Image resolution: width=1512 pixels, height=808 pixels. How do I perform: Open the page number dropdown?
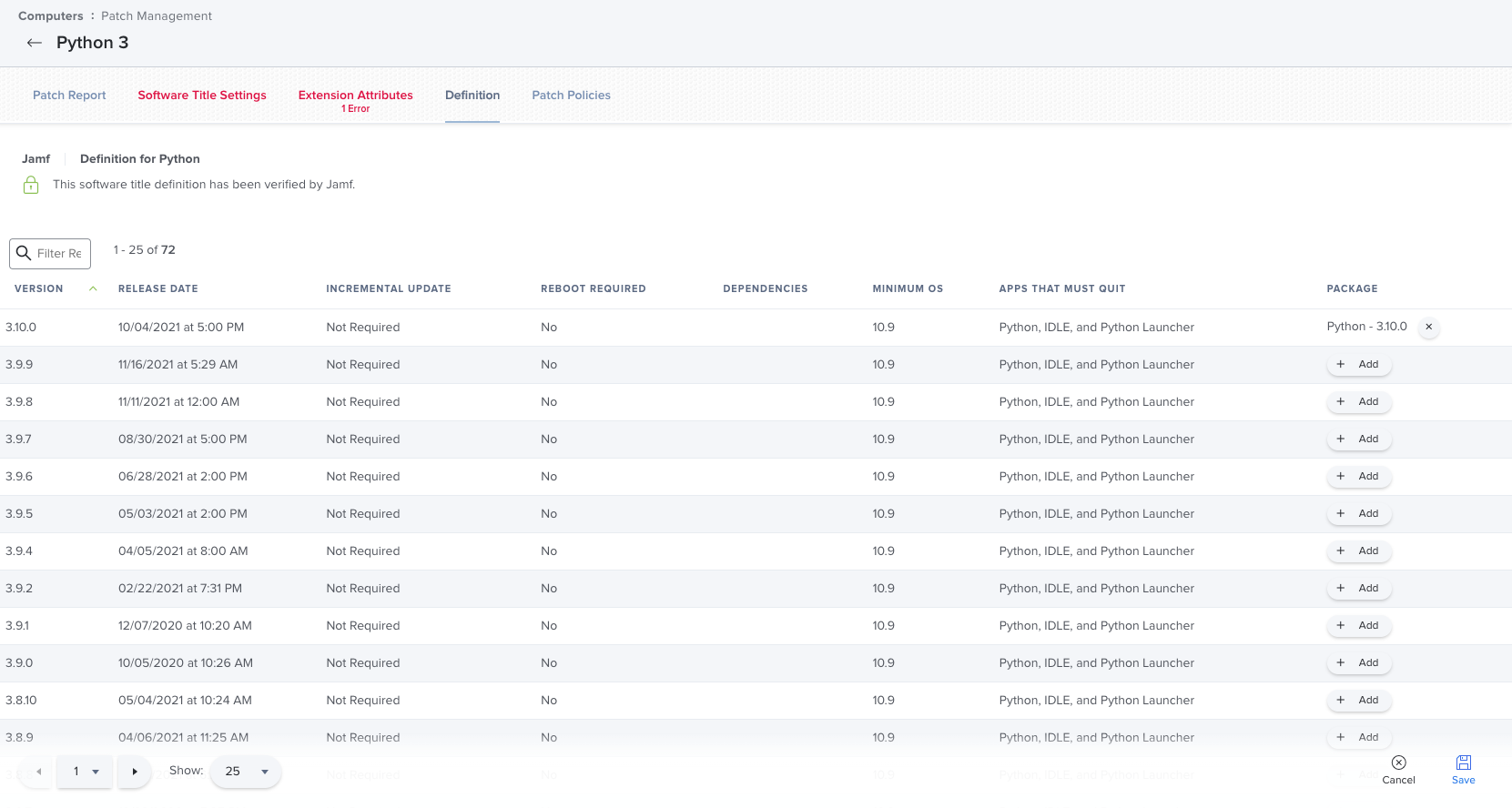(85, 772)
